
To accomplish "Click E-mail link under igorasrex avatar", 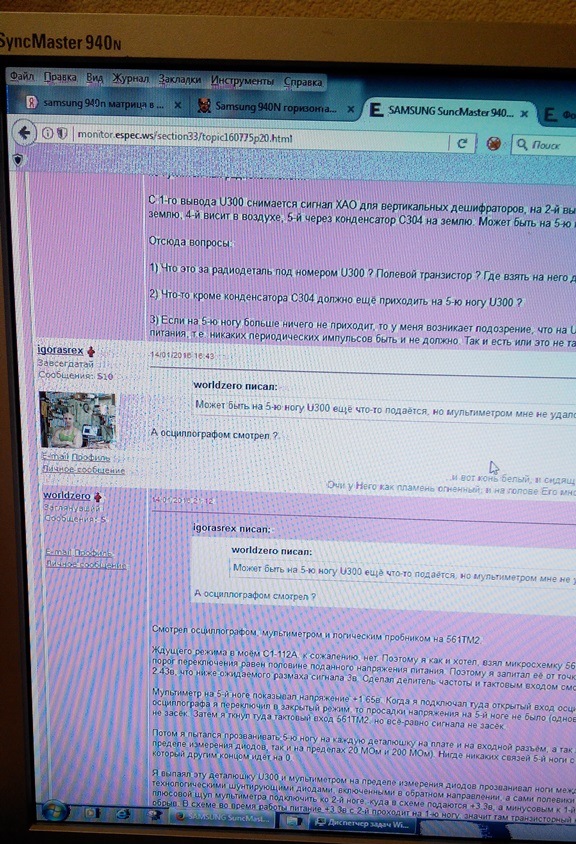I will click(55, 456).
